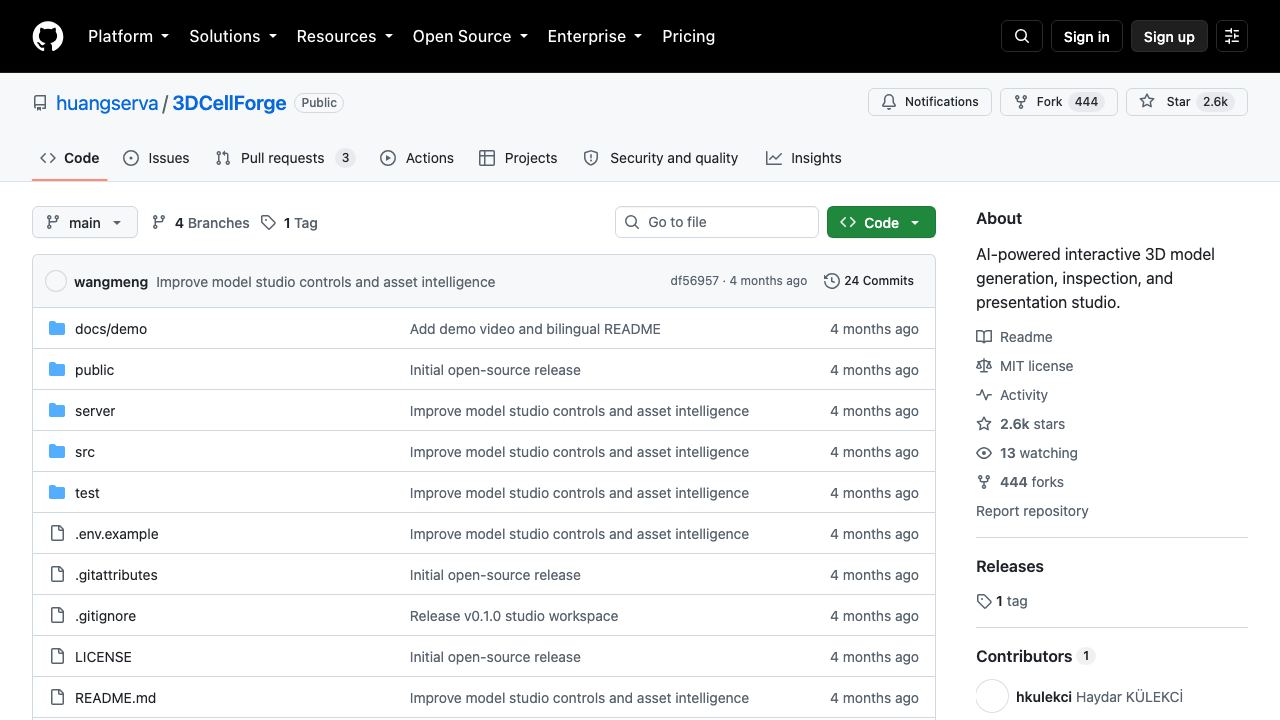The width and height of the screenshot is (1280, 720).
Task: Click the forks icon in About
Action: [984, 482]
